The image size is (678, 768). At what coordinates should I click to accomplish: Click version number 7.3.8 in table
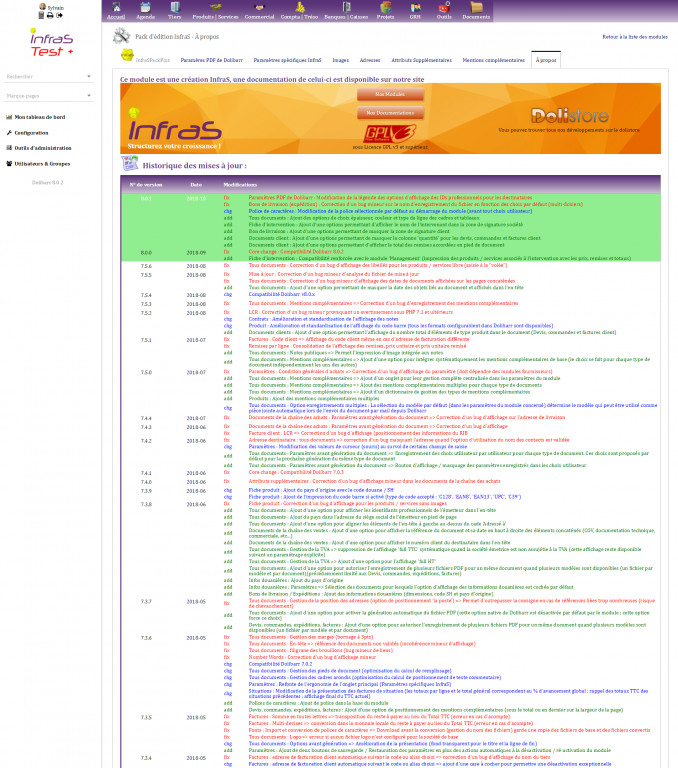point(146,504)
